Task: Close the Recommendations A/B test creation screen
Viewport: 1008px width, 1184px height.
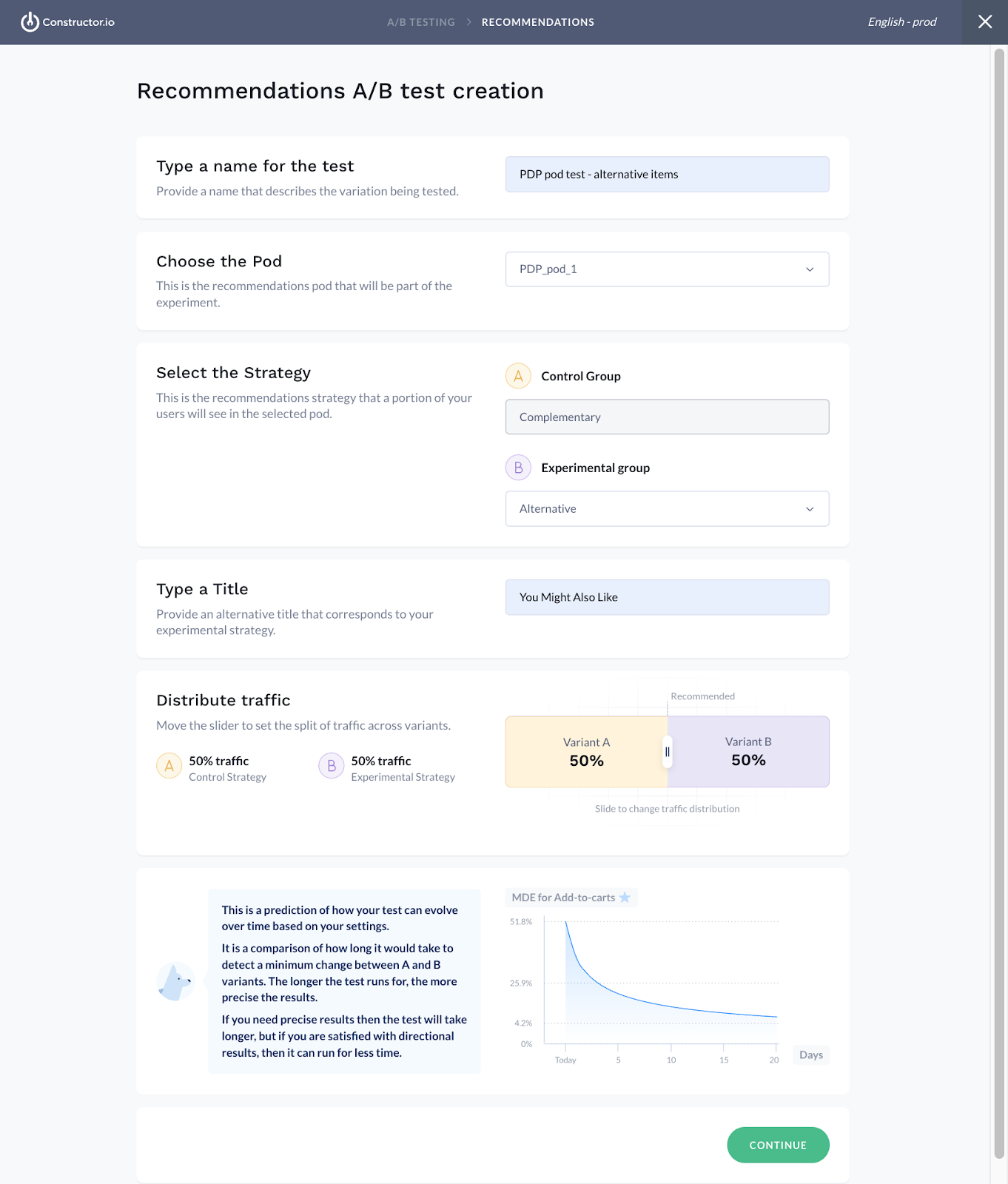Action: coord(984,22)
